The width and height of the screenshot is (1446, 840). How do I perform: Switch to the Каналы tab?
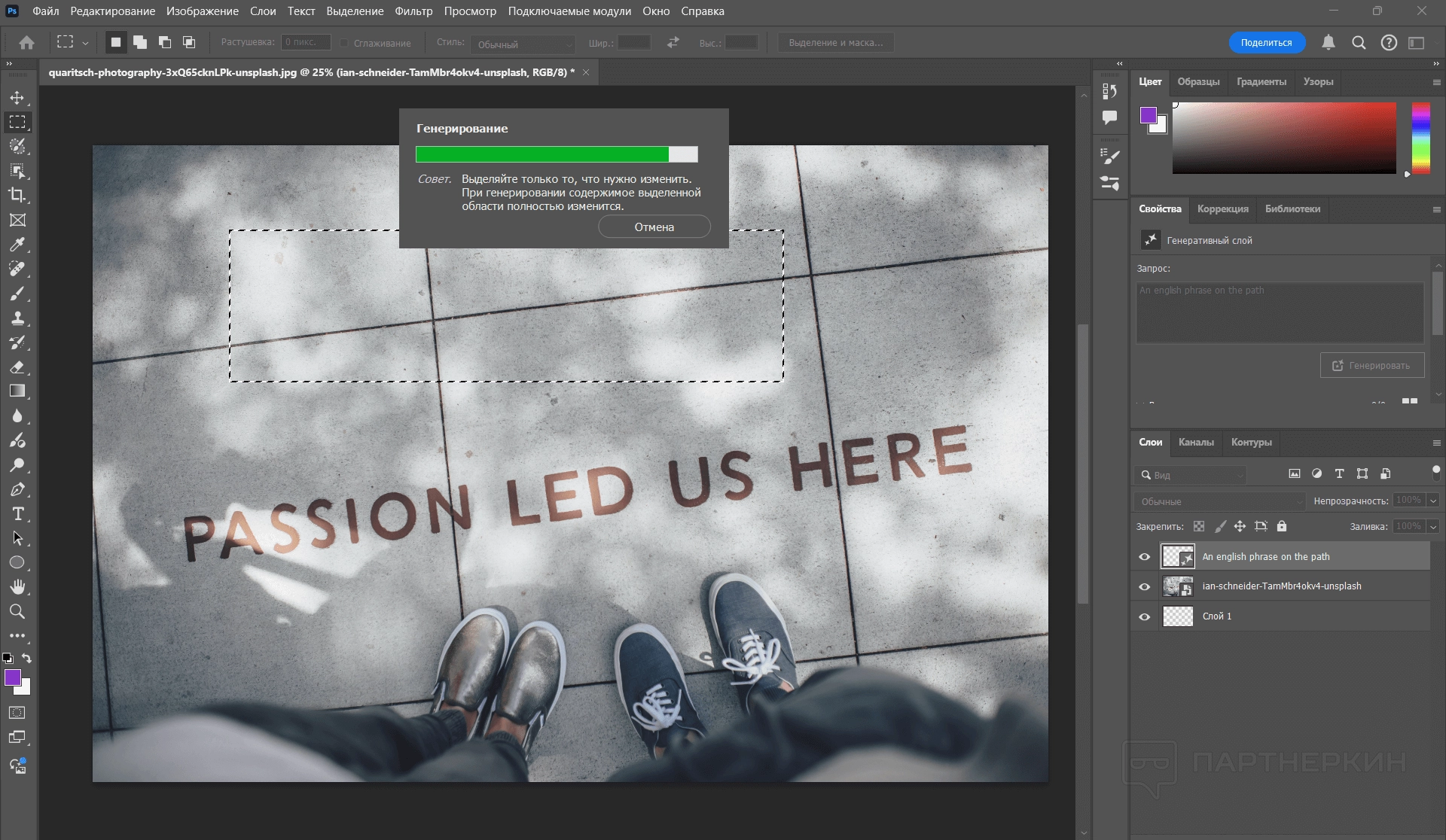pyautogui.click(x=1195, y=443)
